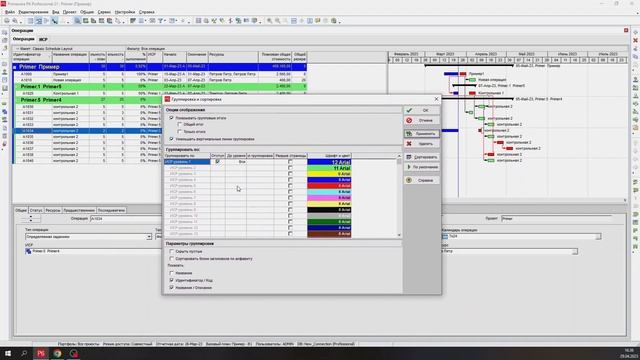640x360 pixels.
Task: Open Windows taskbar search
Action: [24, 353]
